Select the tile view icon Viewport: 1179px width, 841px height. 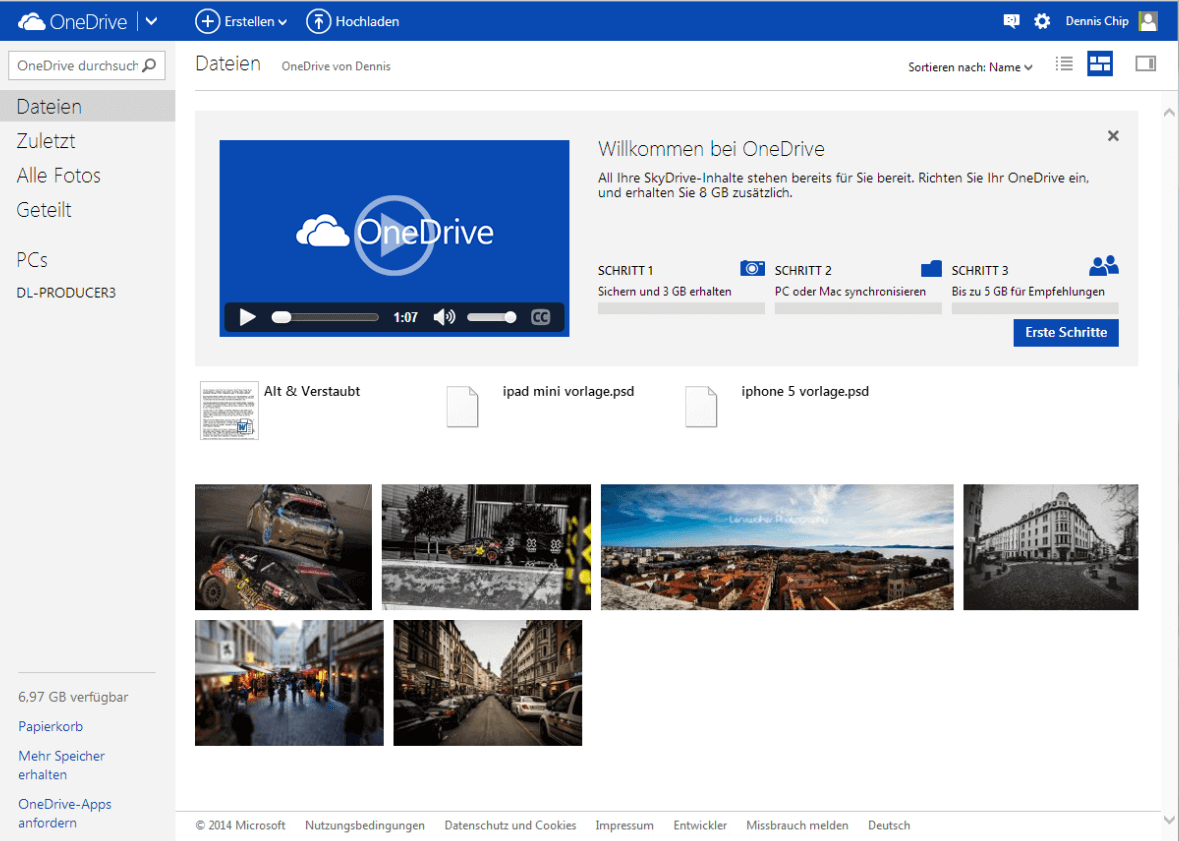(x=1100, y=63)
